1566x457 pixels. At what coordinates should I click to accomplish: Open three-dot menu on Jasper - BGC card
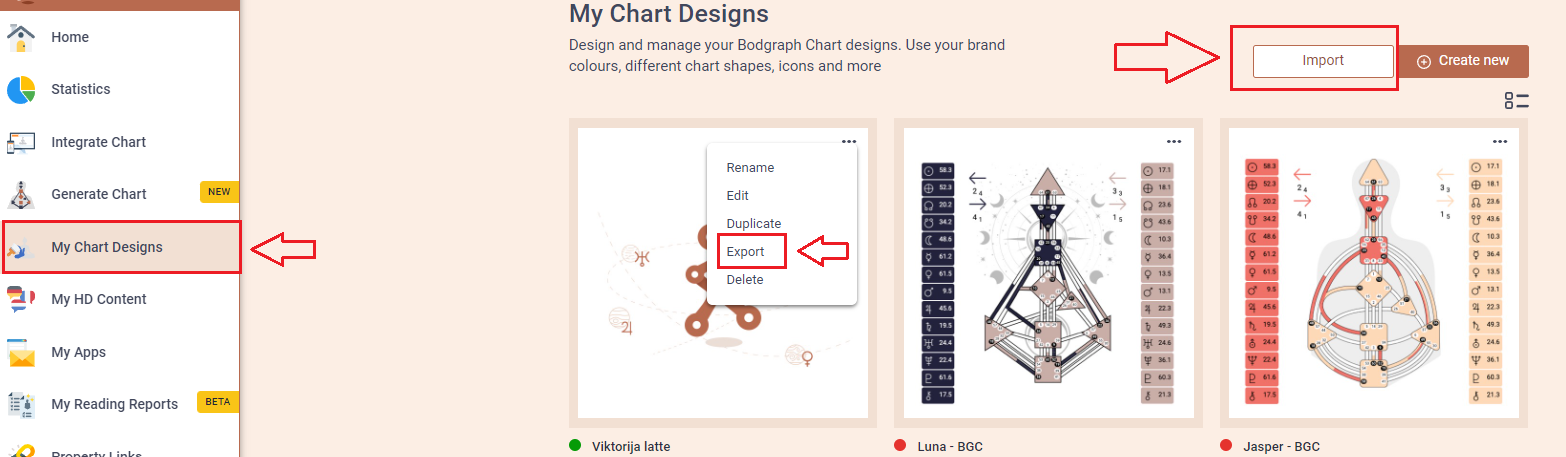1500,141
